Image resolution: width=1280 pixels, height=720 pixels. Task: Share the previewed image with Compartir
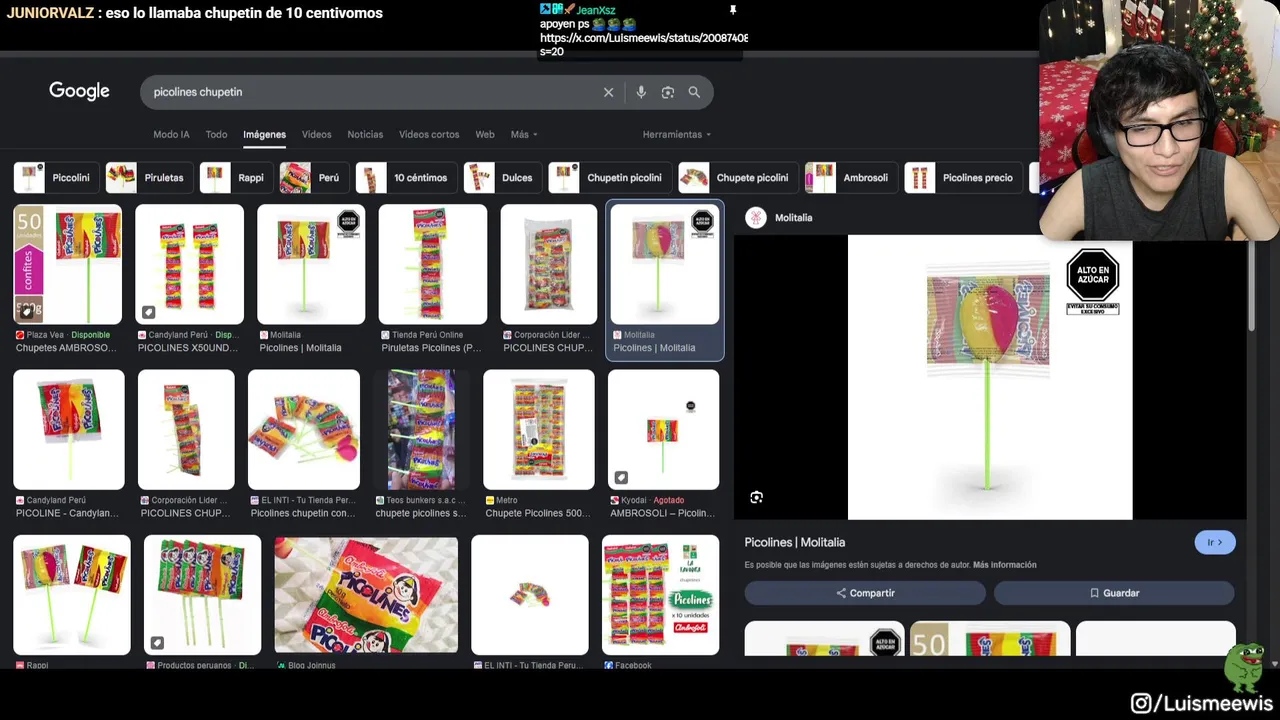click(865, 593)
